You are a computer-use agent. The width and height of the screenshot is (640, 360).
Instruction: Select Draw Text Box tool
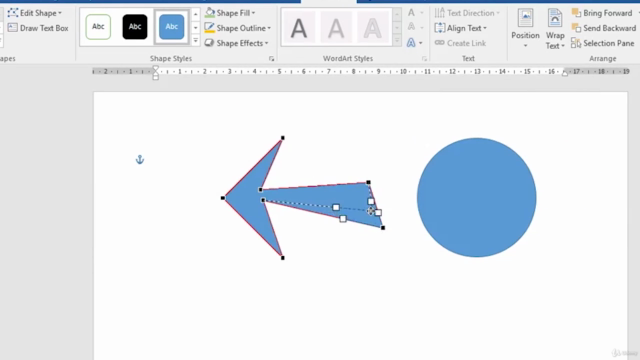(38, 28)
